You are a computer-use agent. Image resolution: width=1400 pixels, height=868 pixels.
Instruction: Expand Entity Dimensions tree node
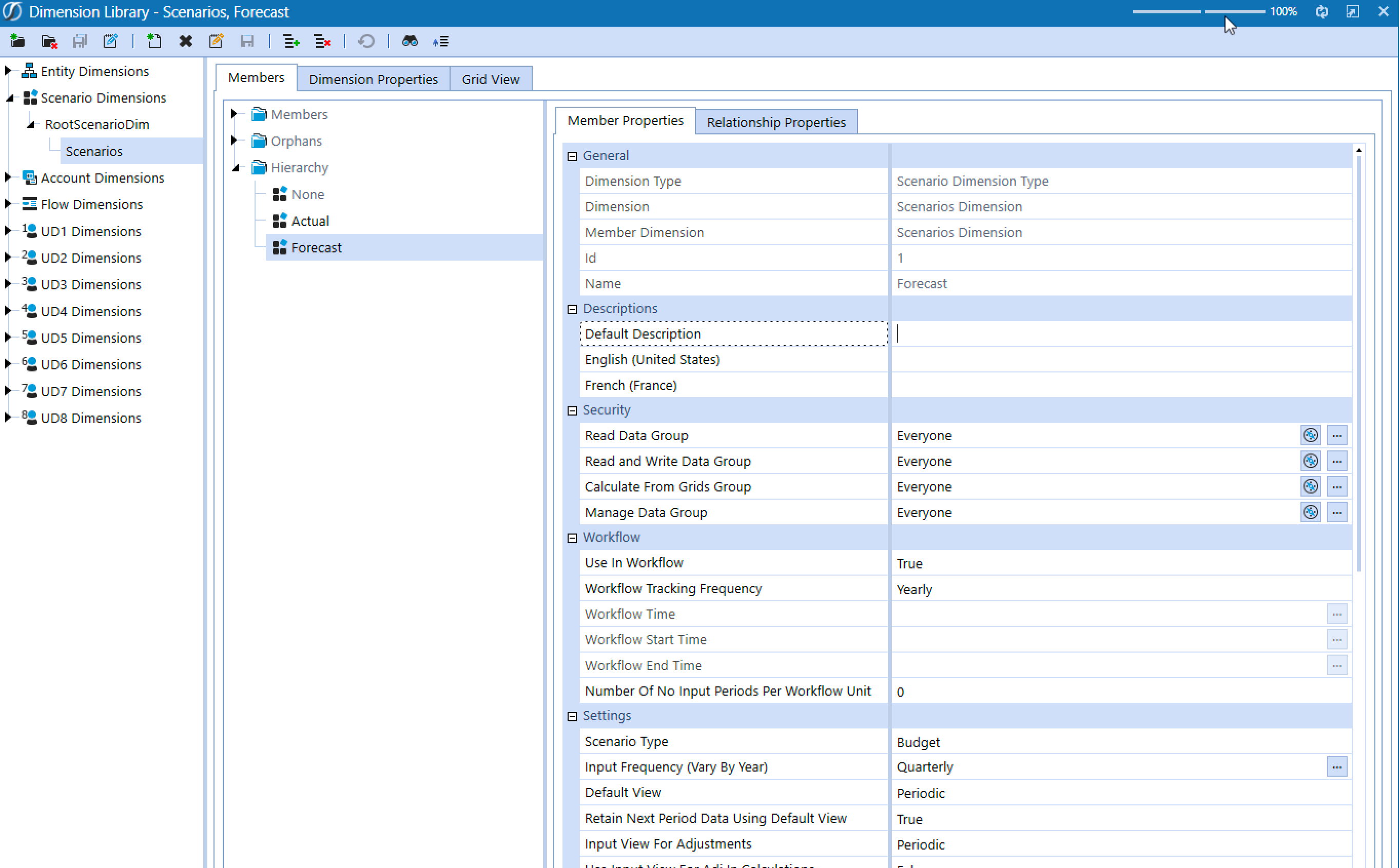(8, 71)
